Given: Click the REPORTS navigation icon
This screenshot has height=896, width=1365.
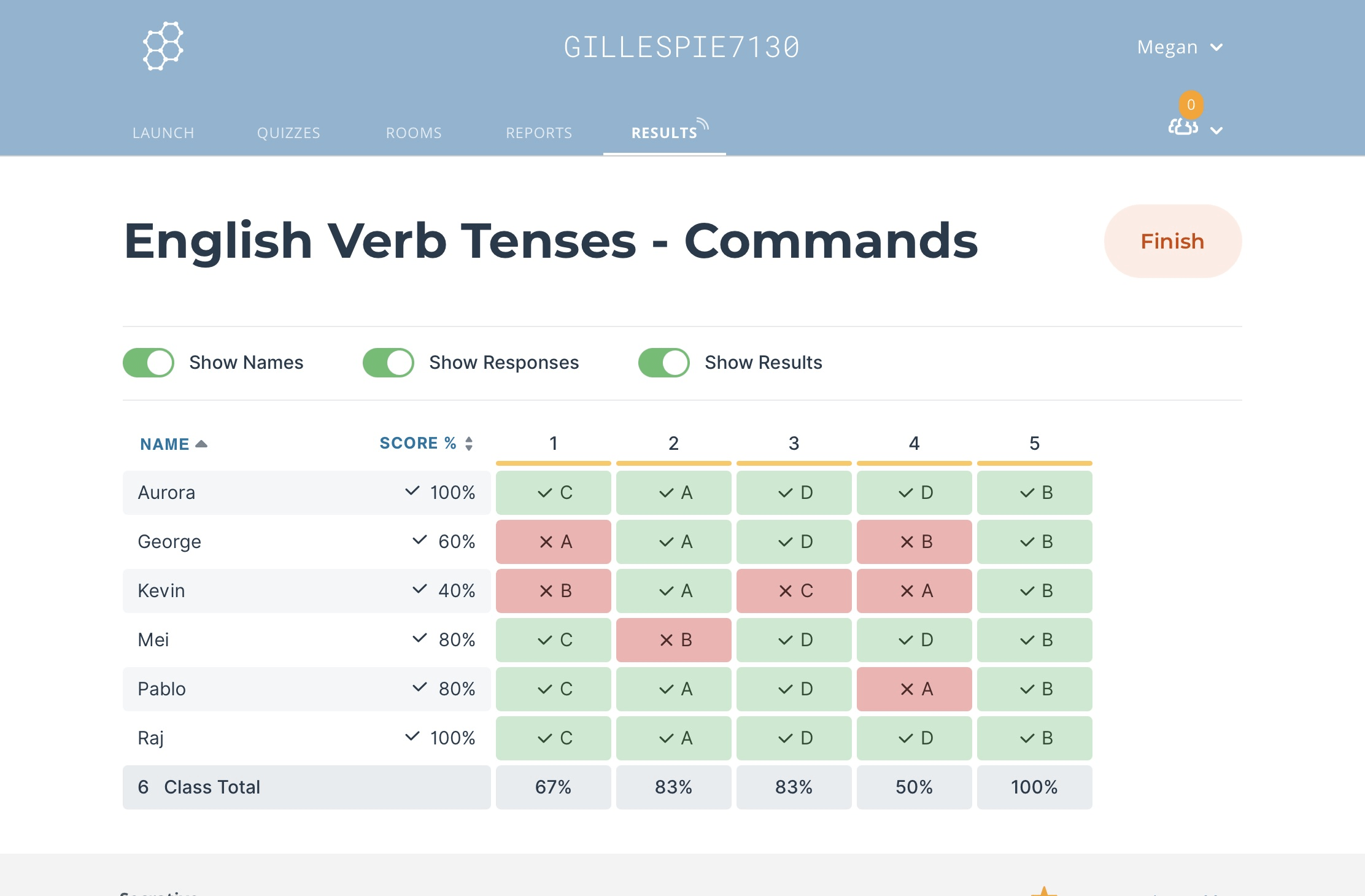Looking at the screenshot, I should [537, 131].
